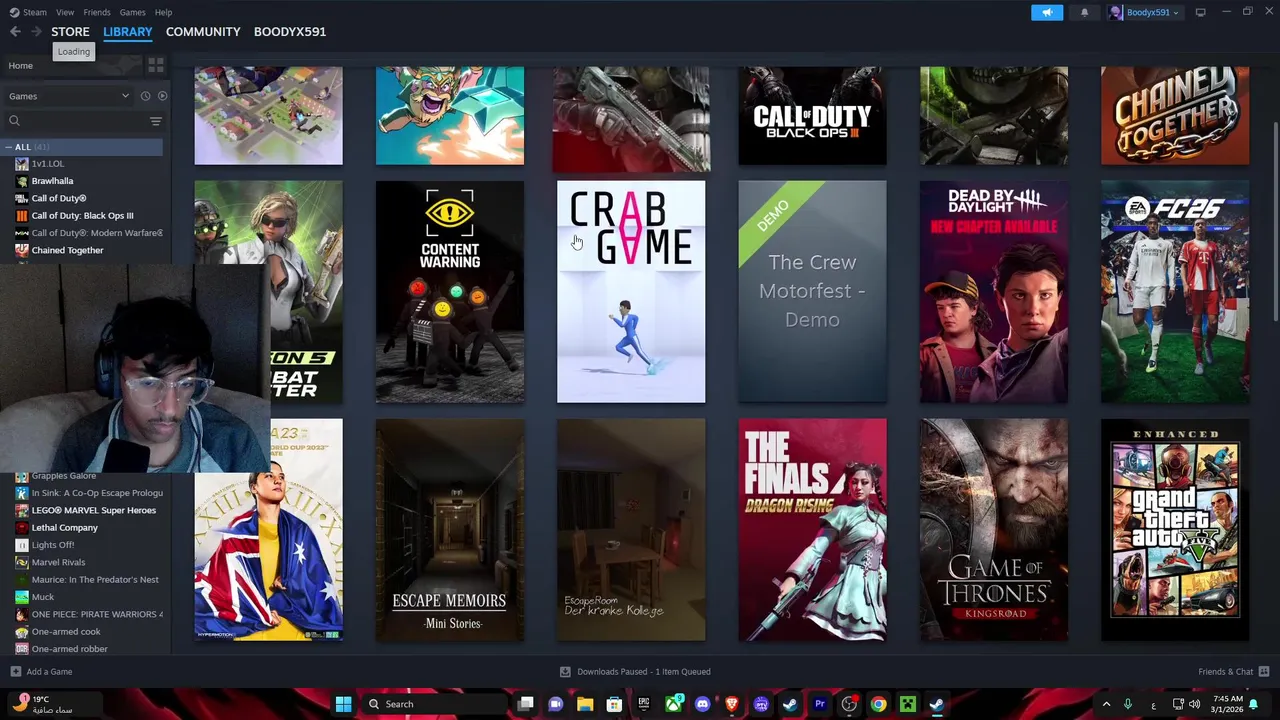1280x720 pixels.
Task: Click the Add a Game plus icon
Action: point(15,672)
